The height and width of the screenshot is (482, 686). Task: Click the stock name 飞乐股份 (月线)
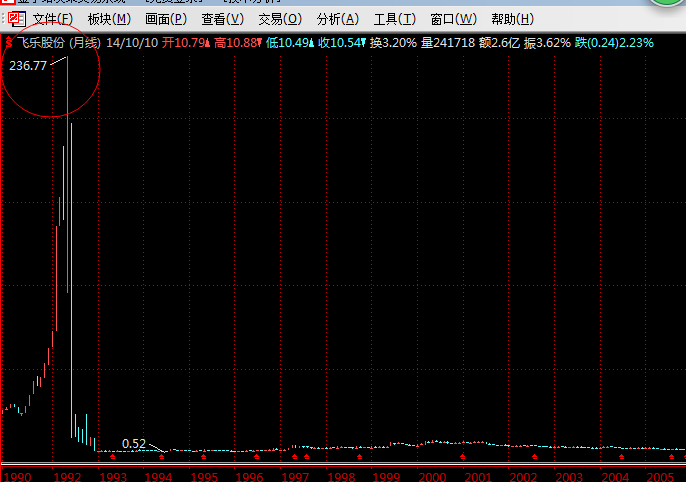pyautogui.click(x=59, y=43)
